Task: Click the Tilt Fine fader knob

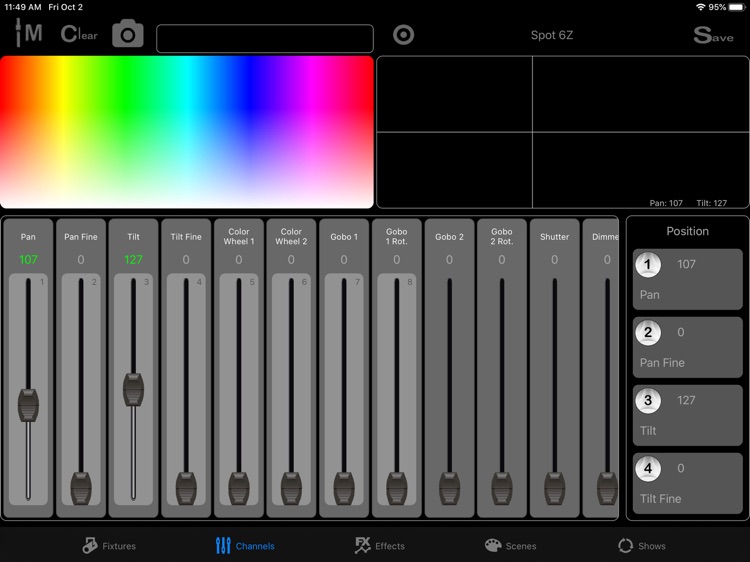Action: coord(186,488)
